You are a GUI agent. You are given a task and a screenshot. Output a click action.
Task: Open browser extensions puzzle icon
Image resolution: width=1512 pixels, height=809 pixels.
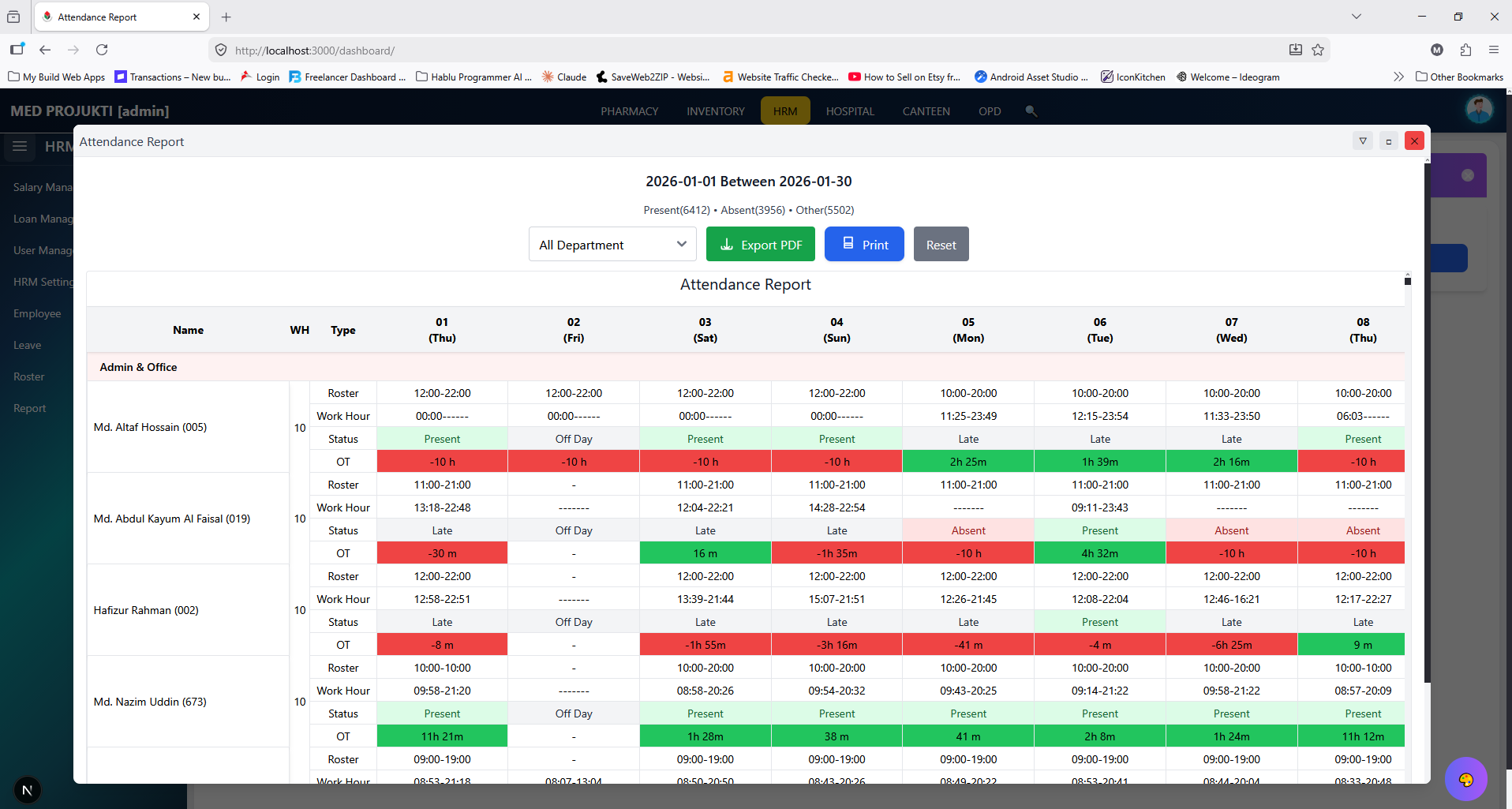coord(1465,50)
